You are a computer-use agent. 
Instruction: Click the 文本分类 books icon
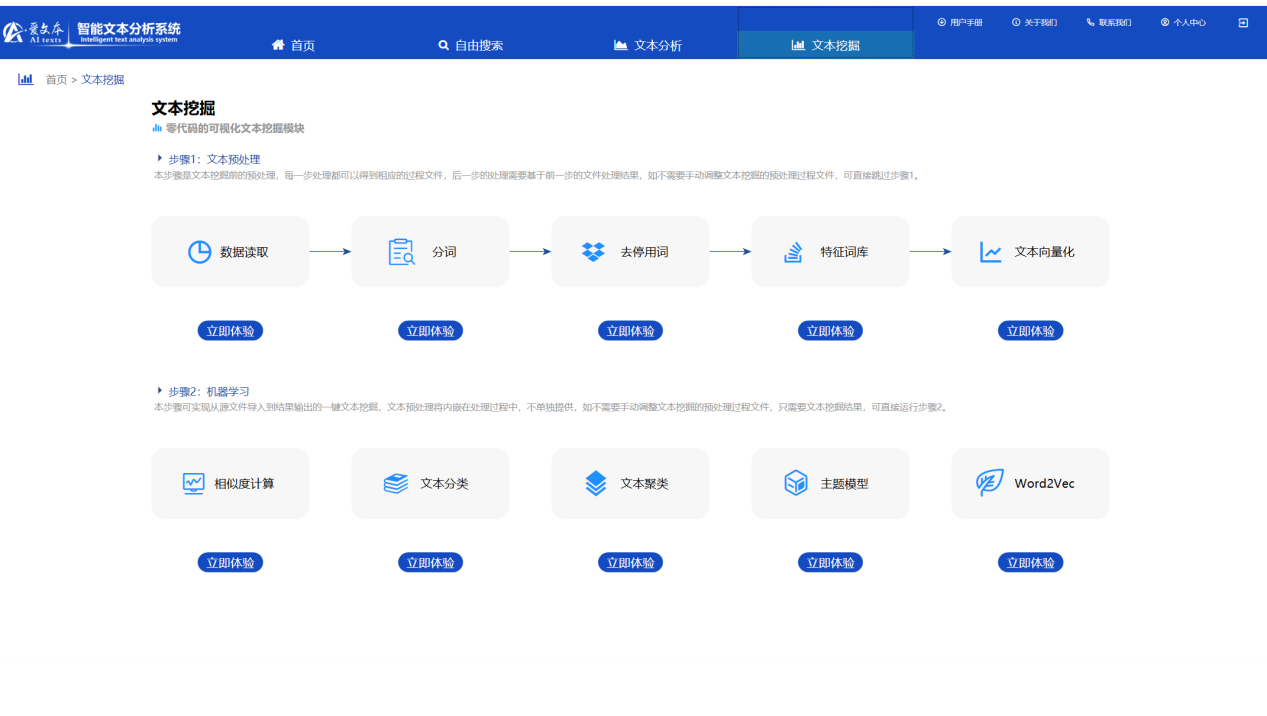pyautogui.click(x=396, y=483)
